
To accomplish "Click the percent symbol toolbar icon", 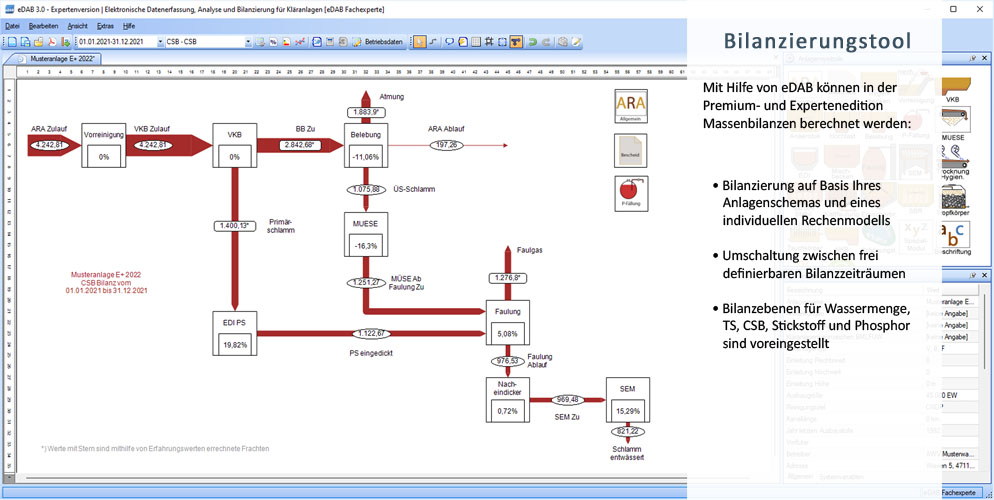I will coord(273,42).
